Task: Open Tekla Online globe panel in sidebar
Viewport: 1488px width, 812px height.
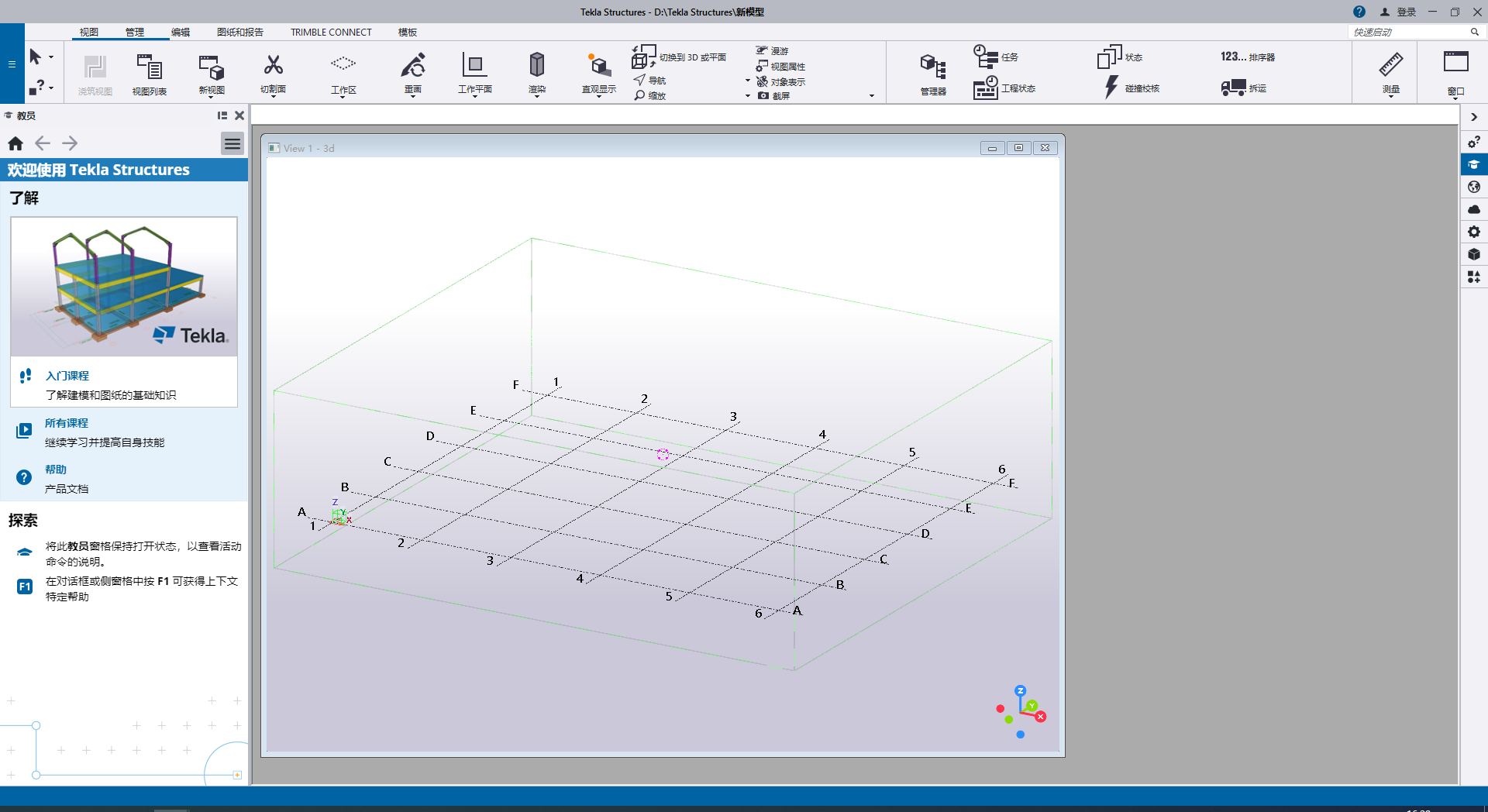Action: [1474, 188]
